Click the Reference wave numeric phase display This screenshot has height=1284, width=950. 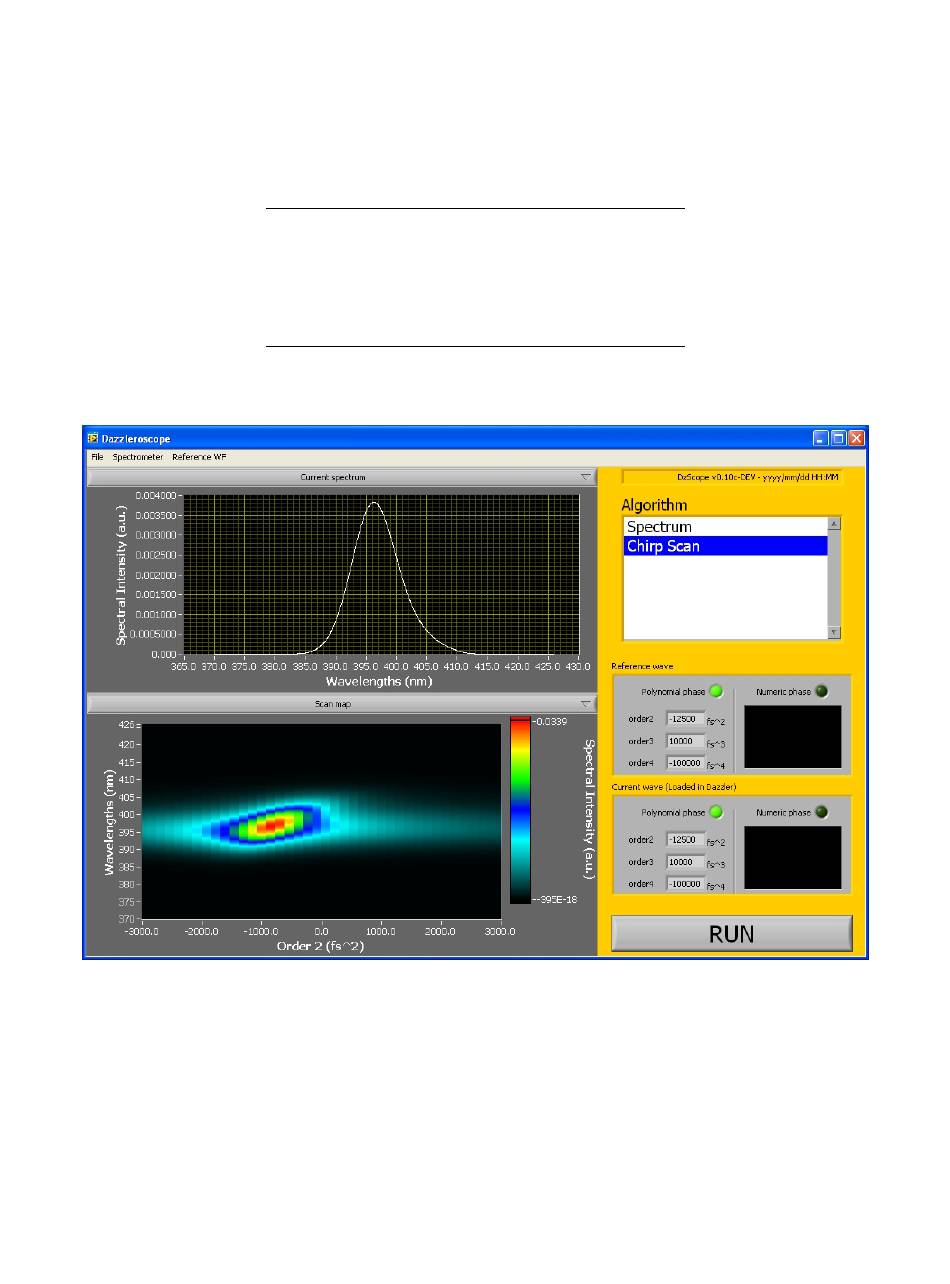click(793, 737)
